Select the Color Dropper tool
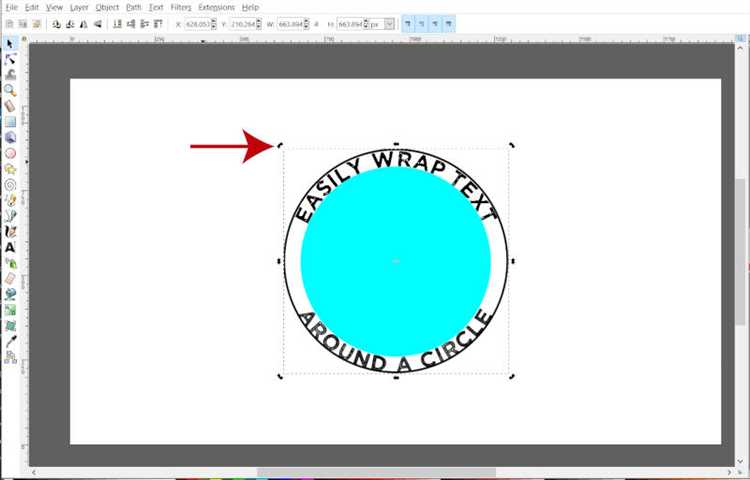The height and width of the screenshot is (480, 750). [10, 341]
